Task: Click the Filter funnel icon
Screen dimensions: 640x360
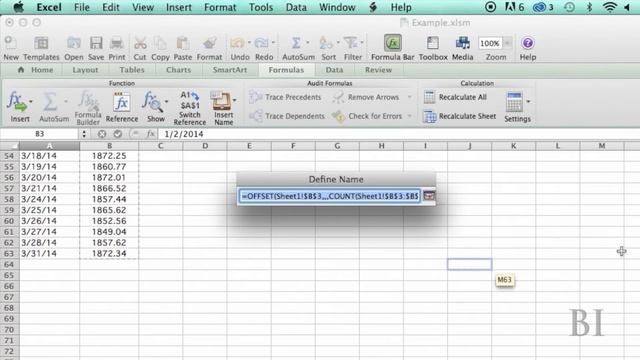Action: pyautogui.click(x=350, y=43)
